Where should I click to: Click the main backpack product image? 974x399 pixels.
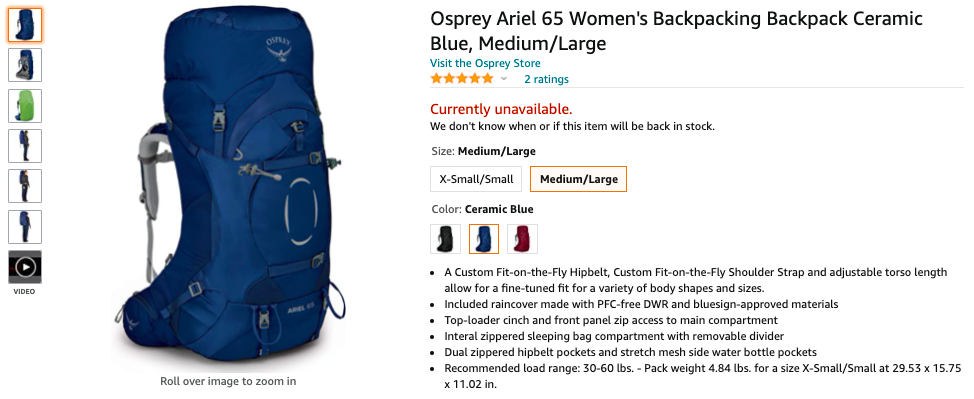click(229, 186)
